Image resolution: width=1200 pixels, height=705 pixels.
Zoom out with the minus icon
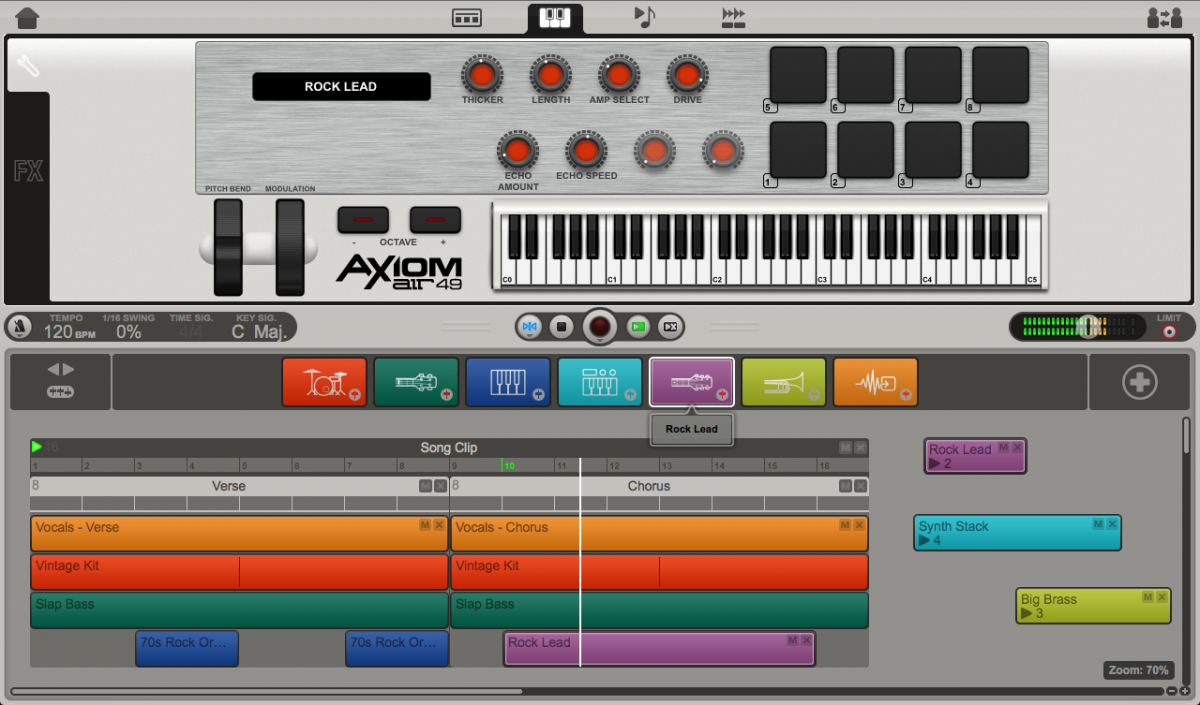coord(1172,691)
